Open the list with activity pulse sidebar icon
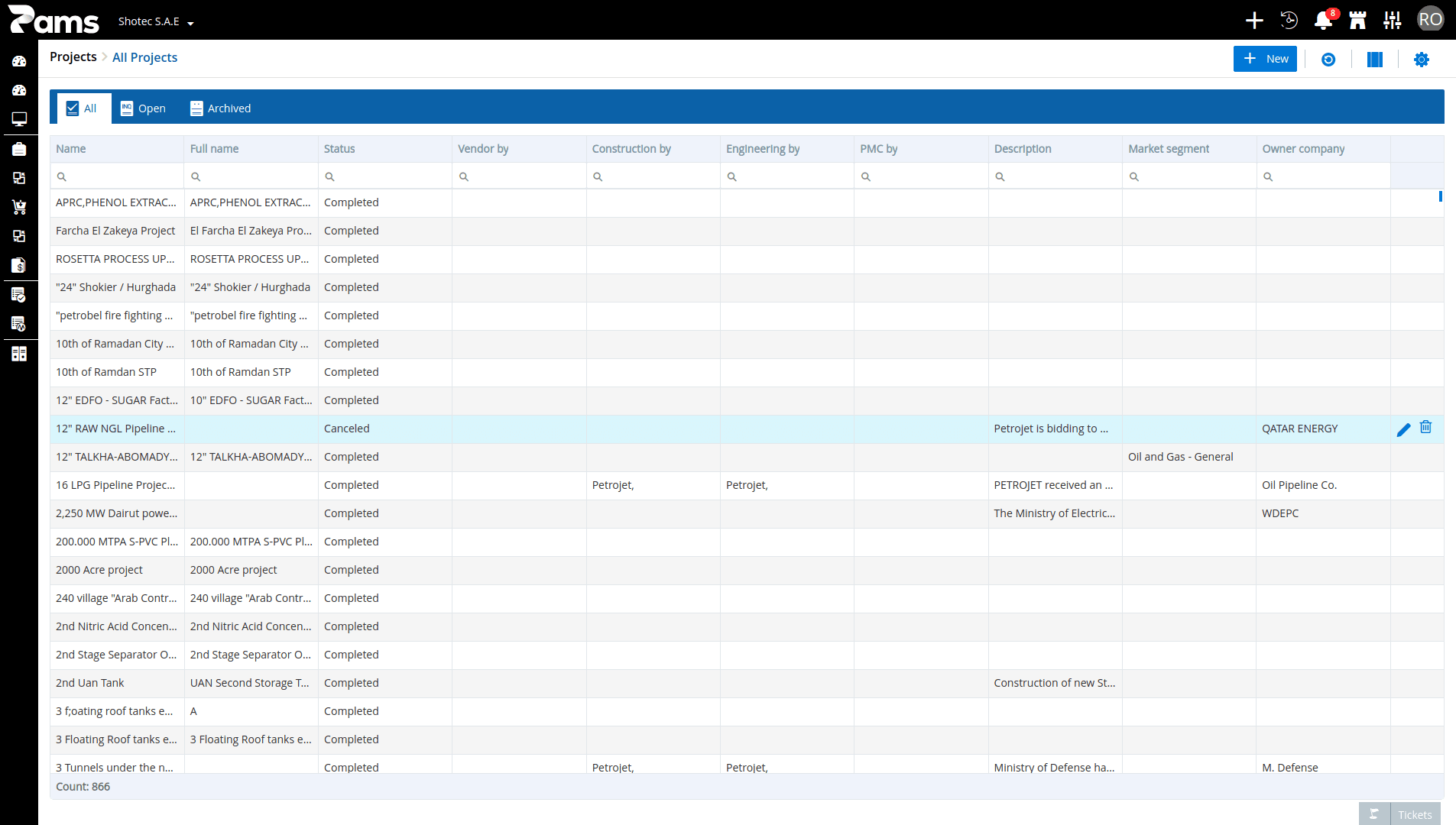1456x825 pixels. coord(19,324)
